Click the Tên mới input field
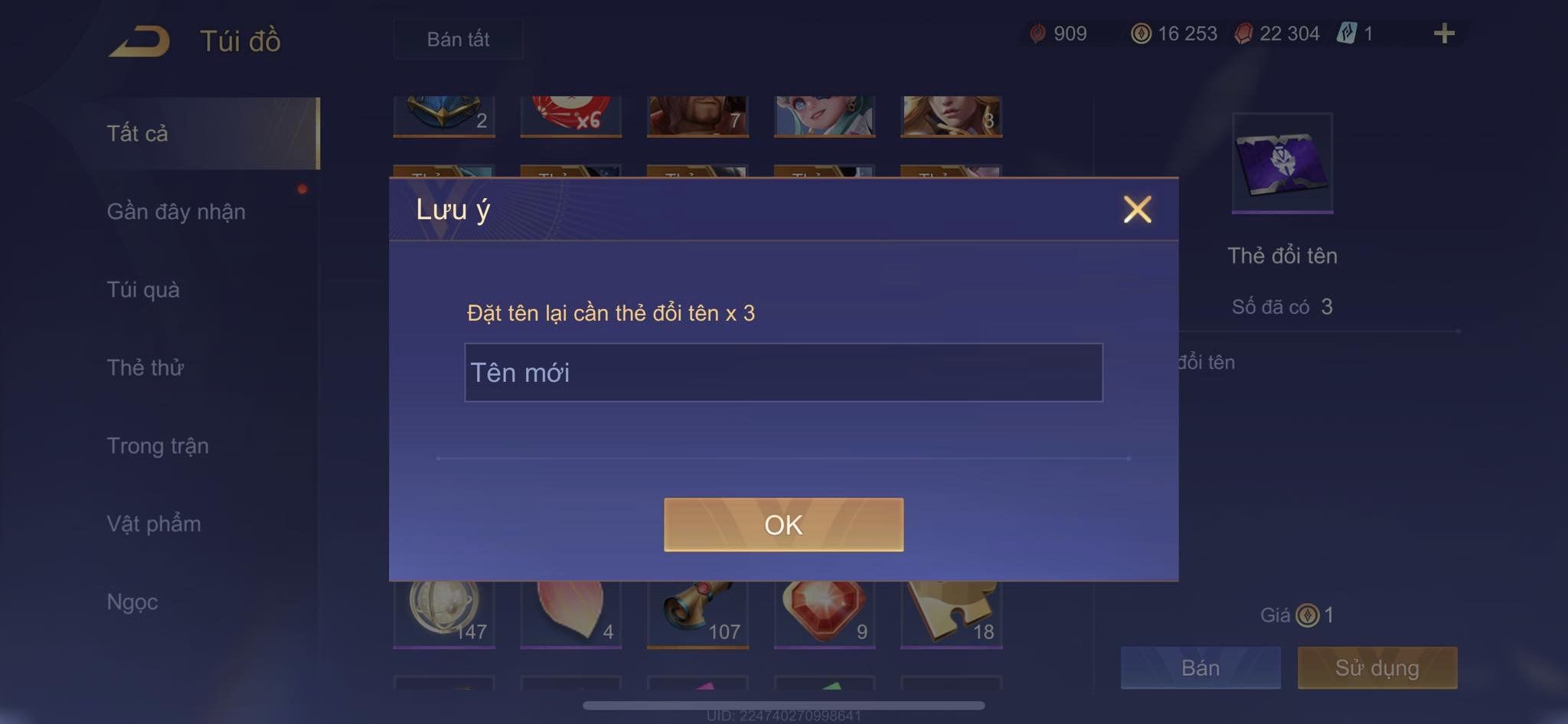The height and width of the screenshot is (724, 1568). (x=783, y=373)
